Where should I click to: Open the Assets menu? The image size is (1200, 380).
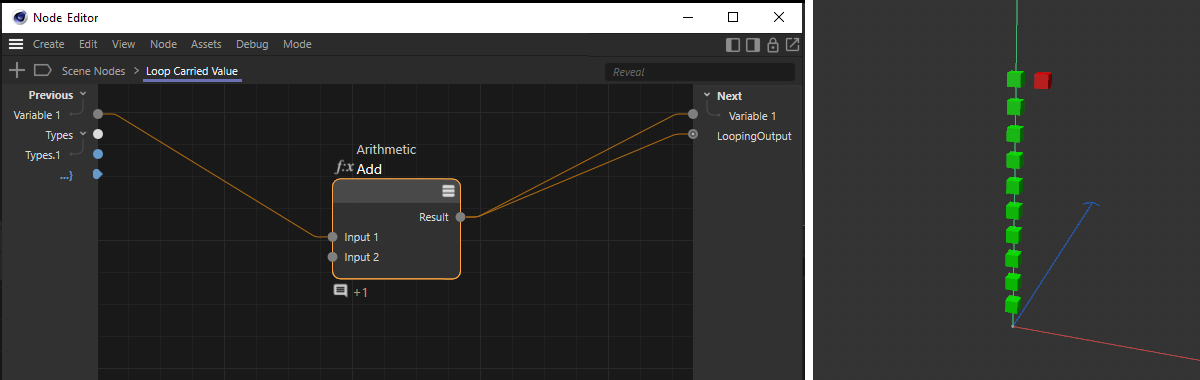(x=206, y=44)
